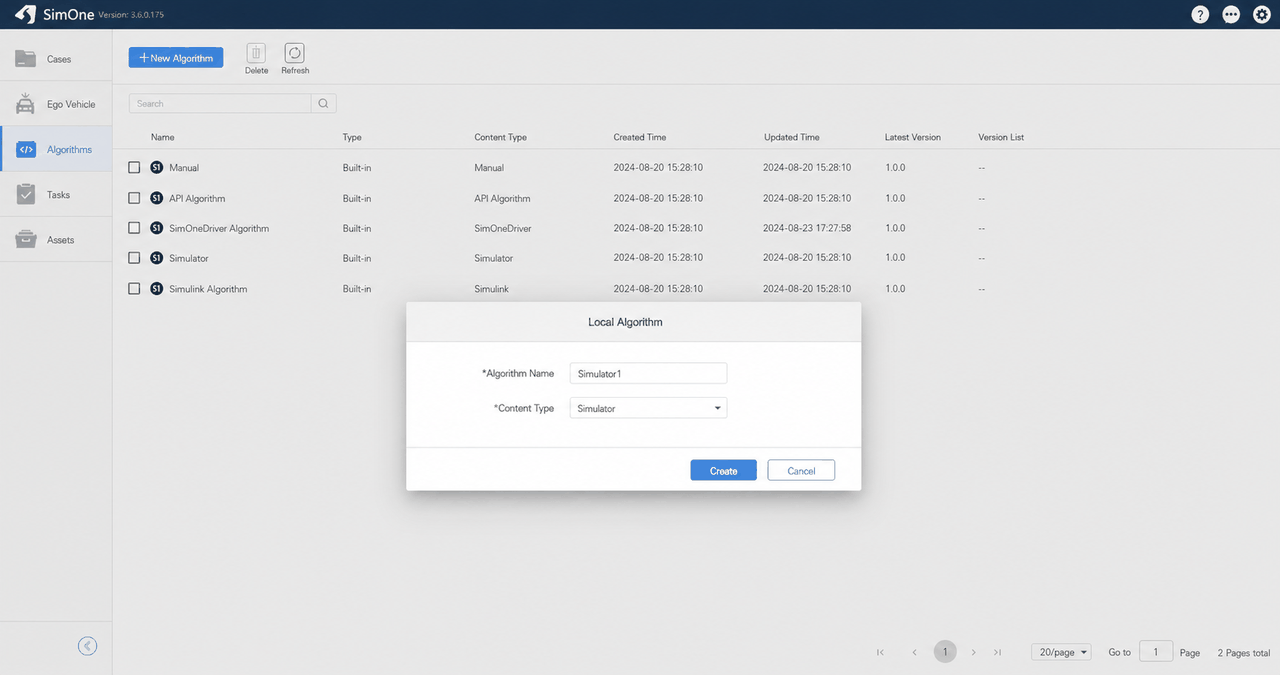Select page 1 in pagination
The width and height of the screenshot is (1280, 675).
tap(945, 652)
